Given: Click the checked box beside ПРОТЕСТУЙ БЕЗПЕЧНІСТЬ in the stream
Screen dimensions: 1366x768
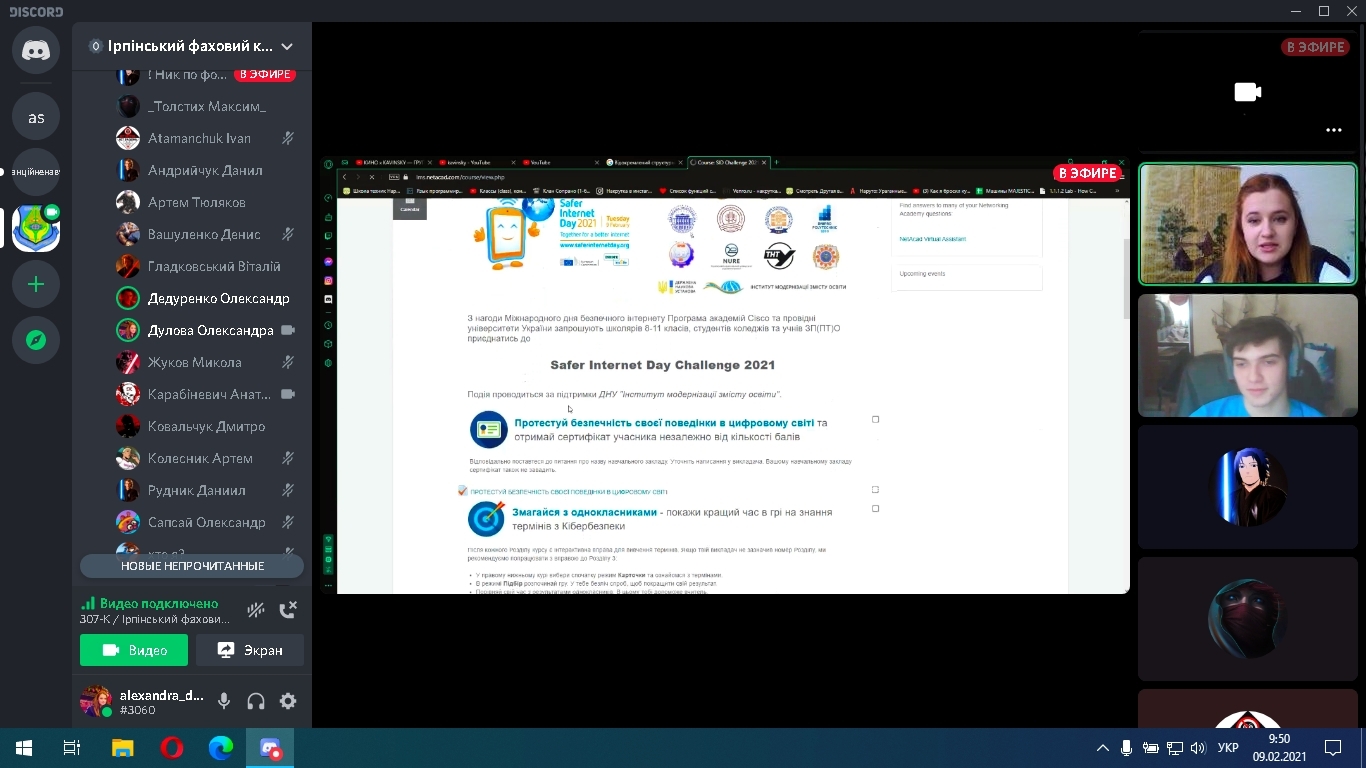Looking at the screenshot, I should click(463, 491).
